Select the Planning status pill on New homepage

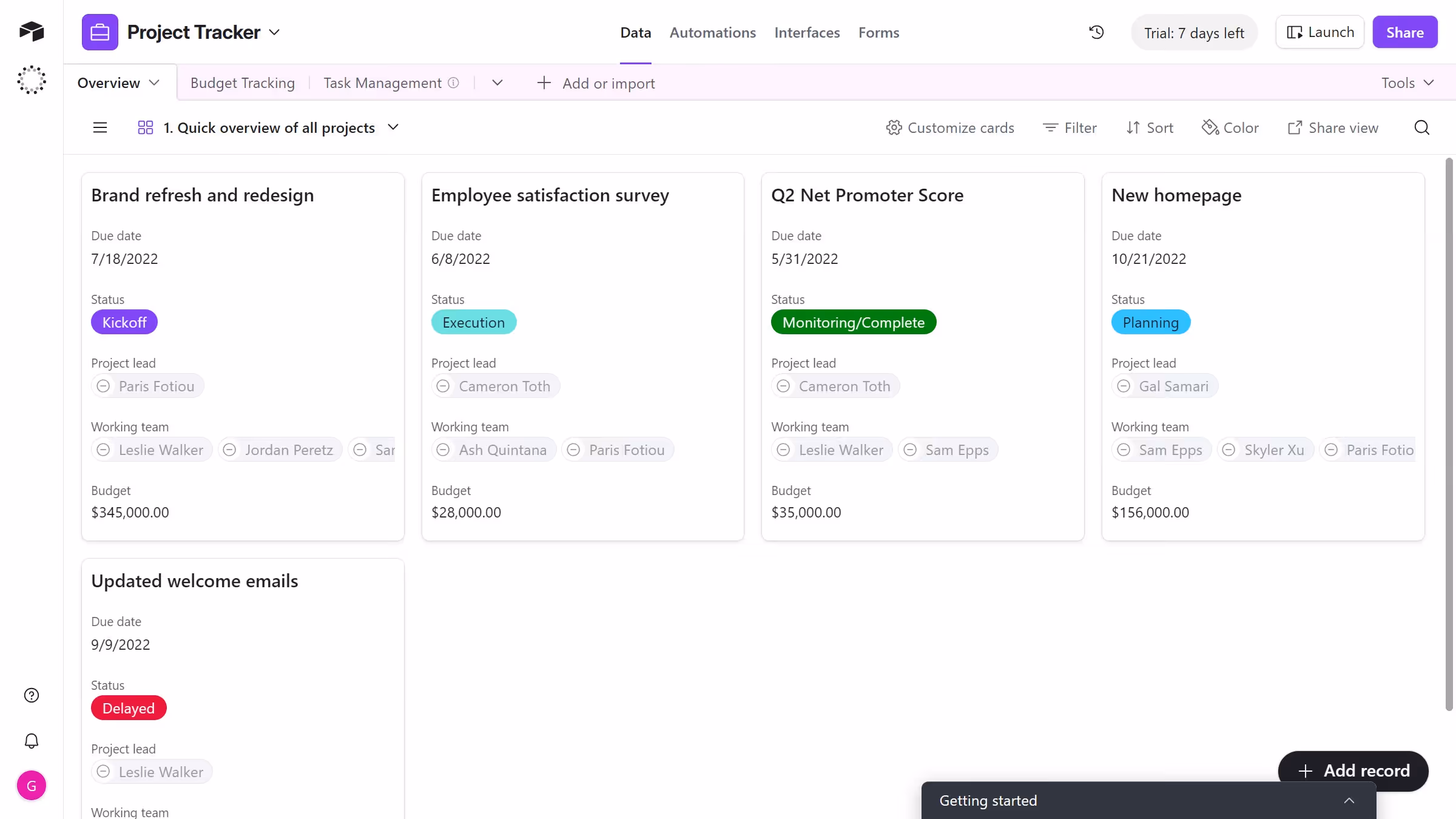tap(1150, 322)
